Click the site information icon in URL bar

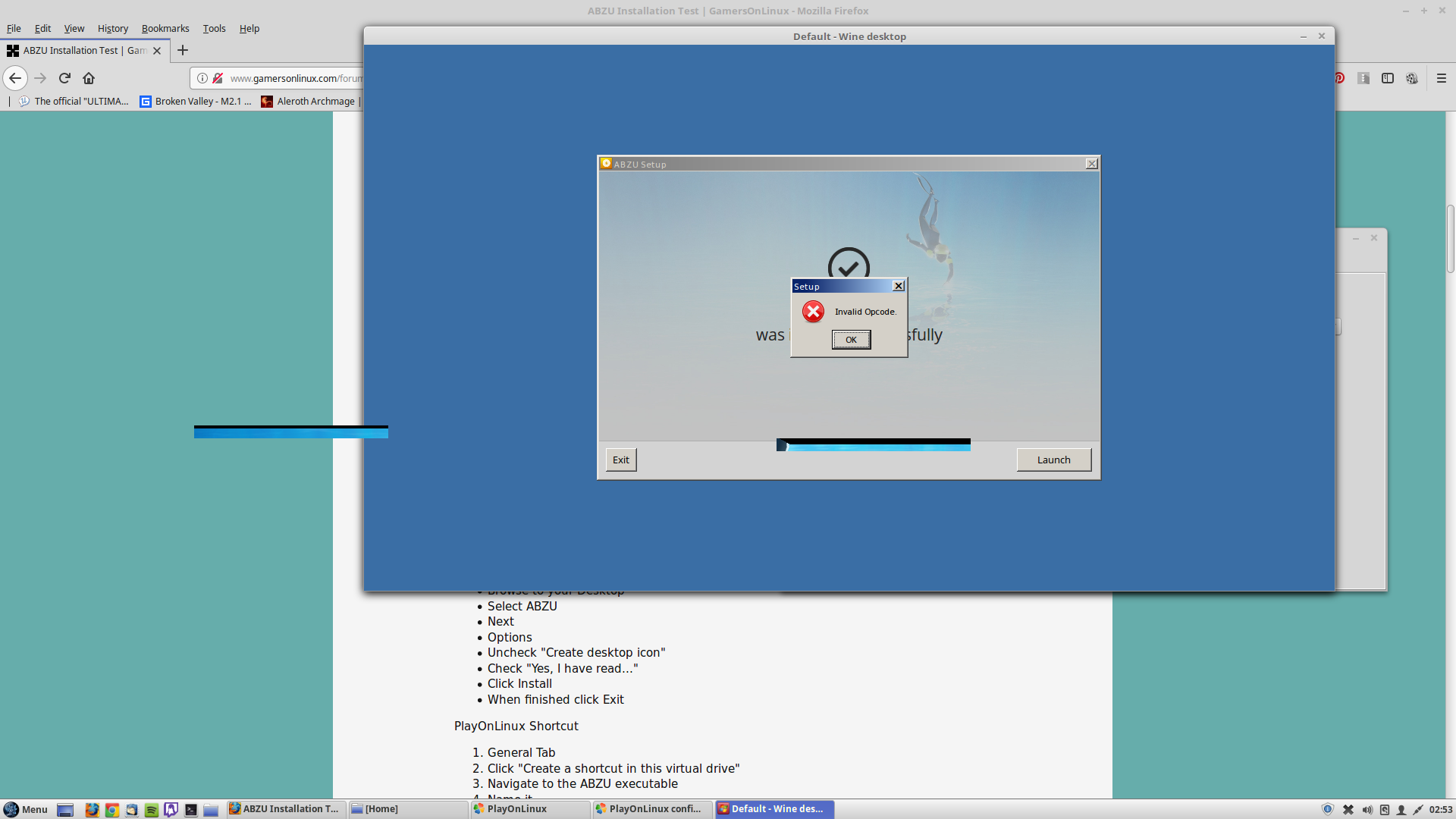[202, 78]
